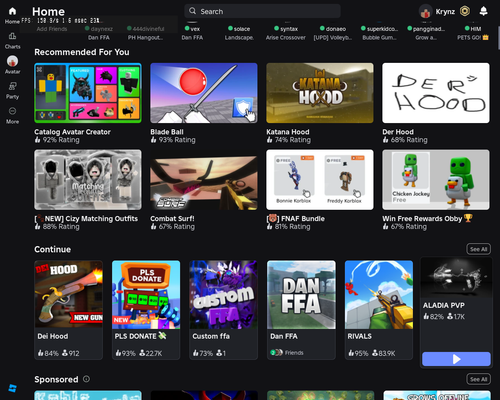Play ALADIA PVP with blue button
The width and height of the screenshot is (500, 400).
456,359
